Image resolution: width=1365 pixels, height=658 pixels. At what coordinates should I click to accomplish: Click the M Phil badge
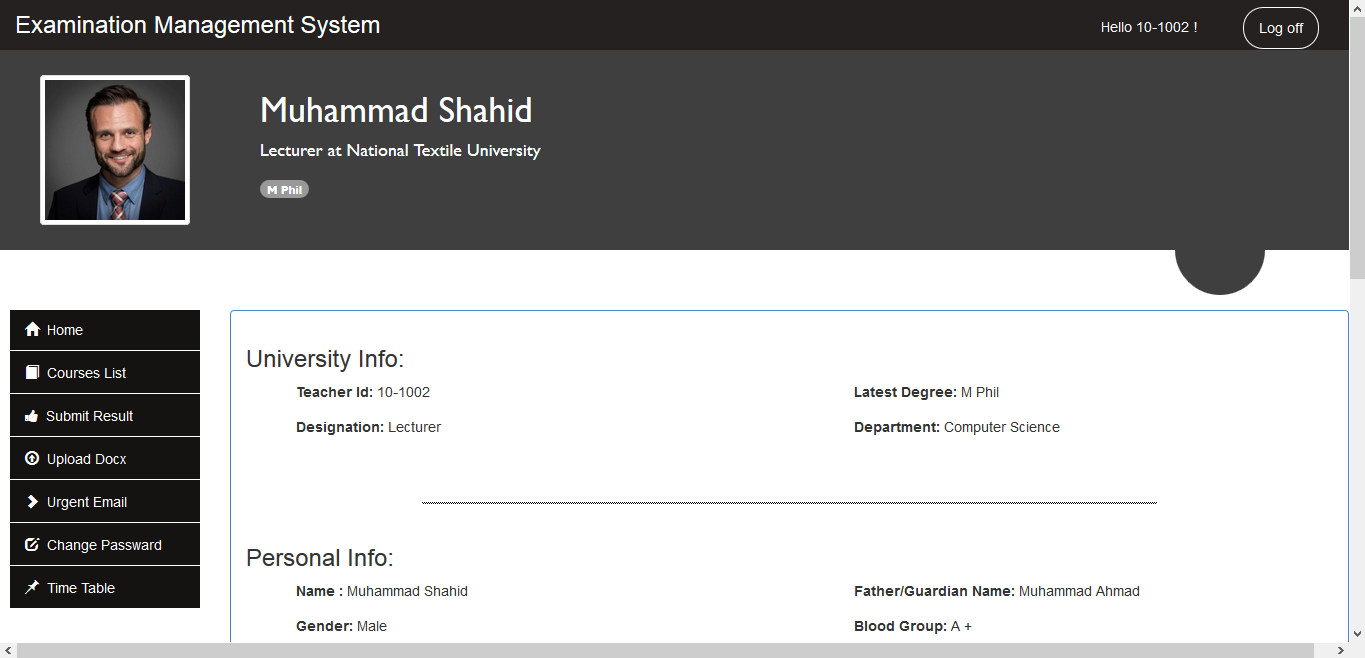pyautogui.click(x=284, y=190)
